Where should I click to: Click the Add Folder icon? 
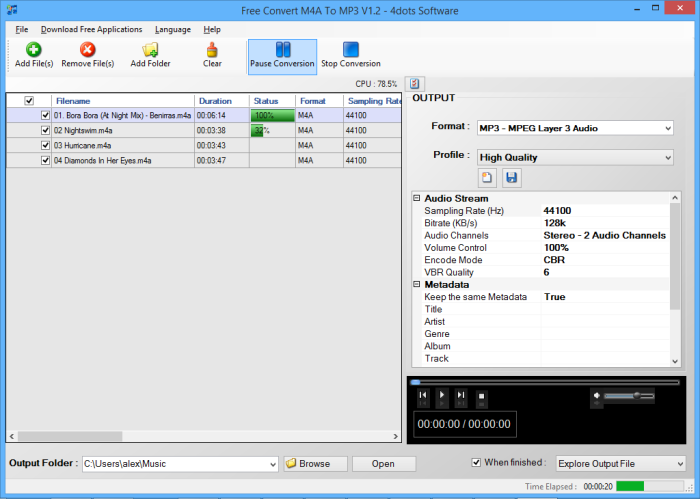150,49
